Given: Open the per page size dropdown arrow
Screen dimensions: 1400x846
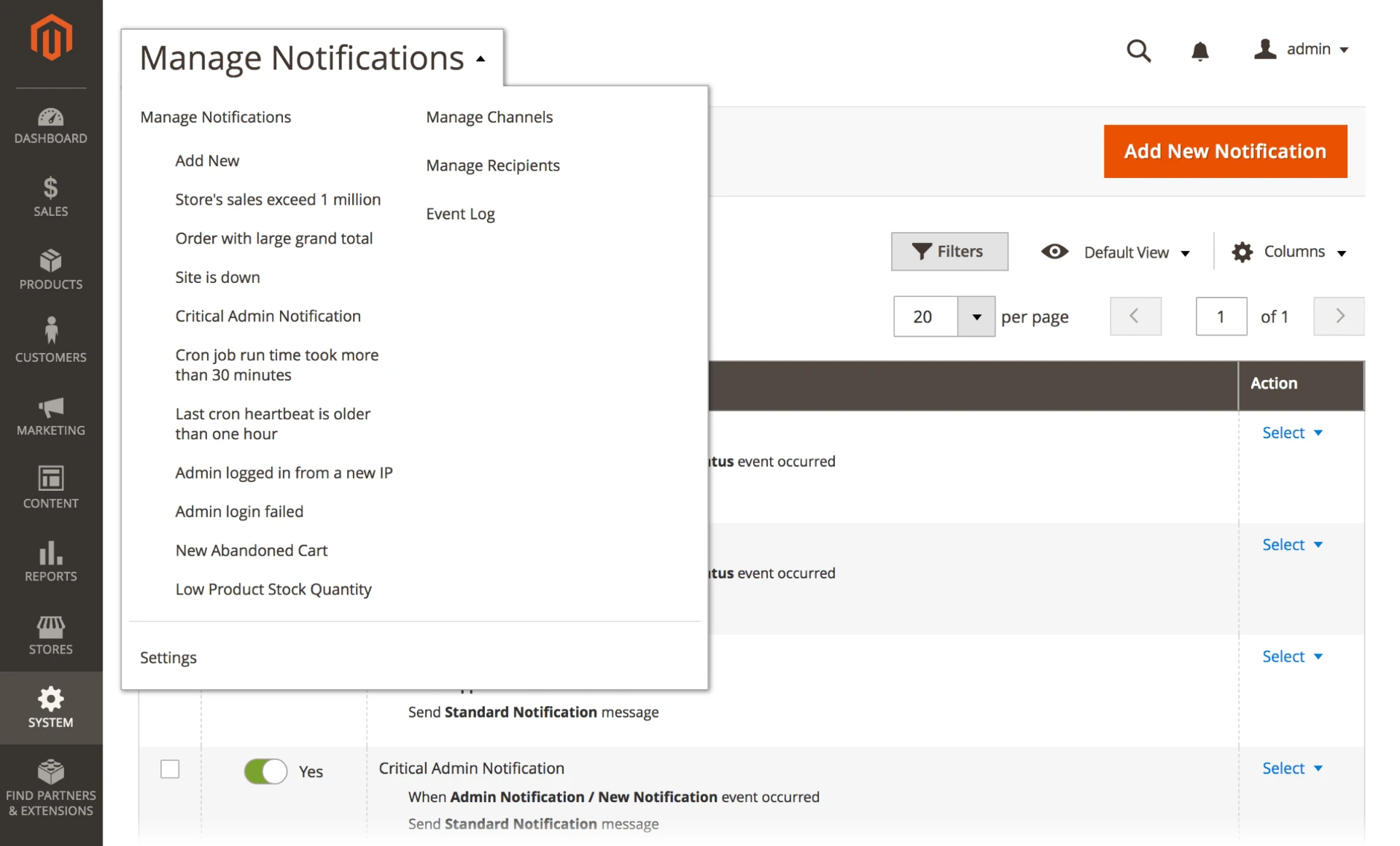Looking at the screenshot, I should pyautogui.click(x=976, y=317).
